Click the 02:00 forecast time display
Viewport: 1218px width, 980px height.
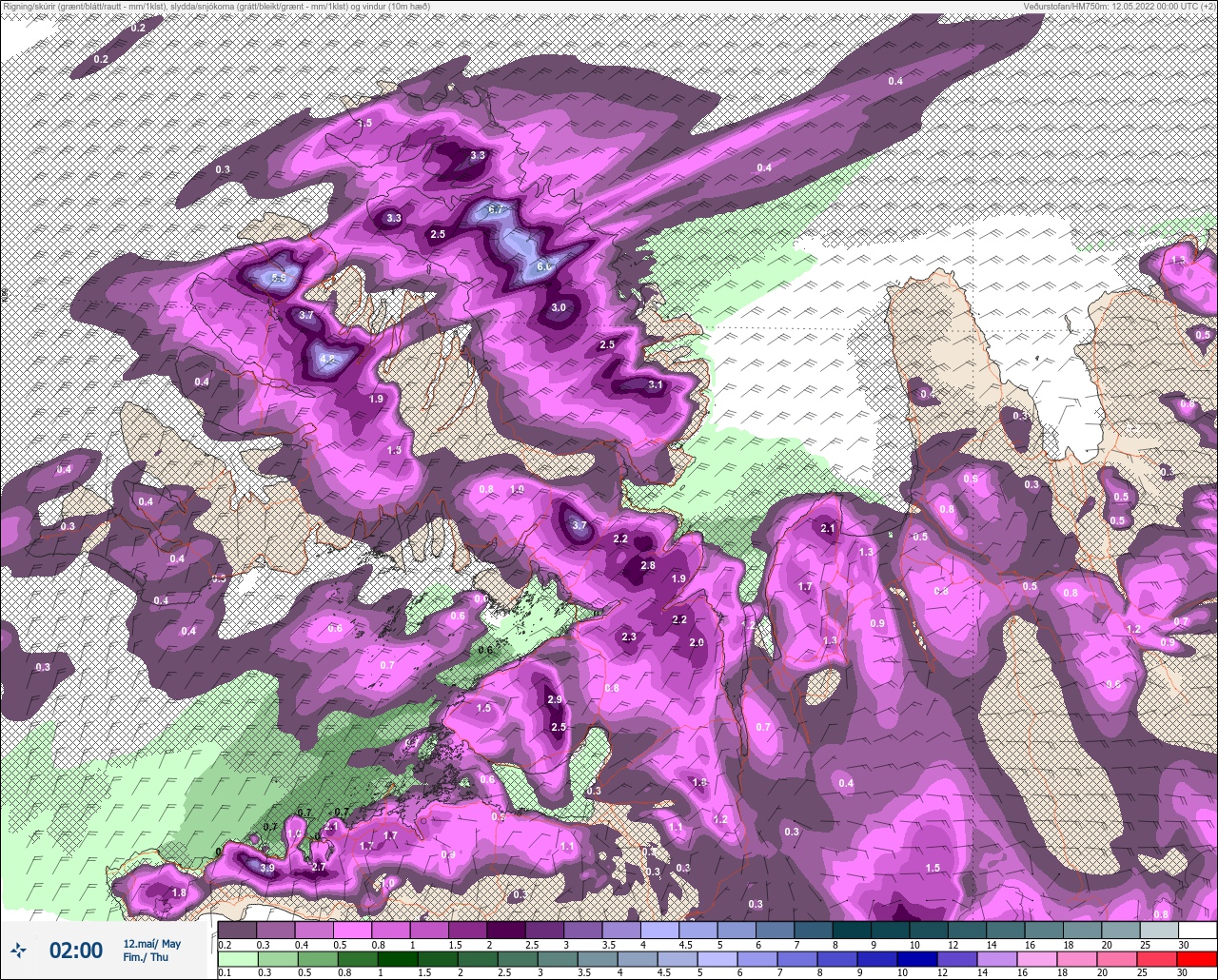coord(75,951)
